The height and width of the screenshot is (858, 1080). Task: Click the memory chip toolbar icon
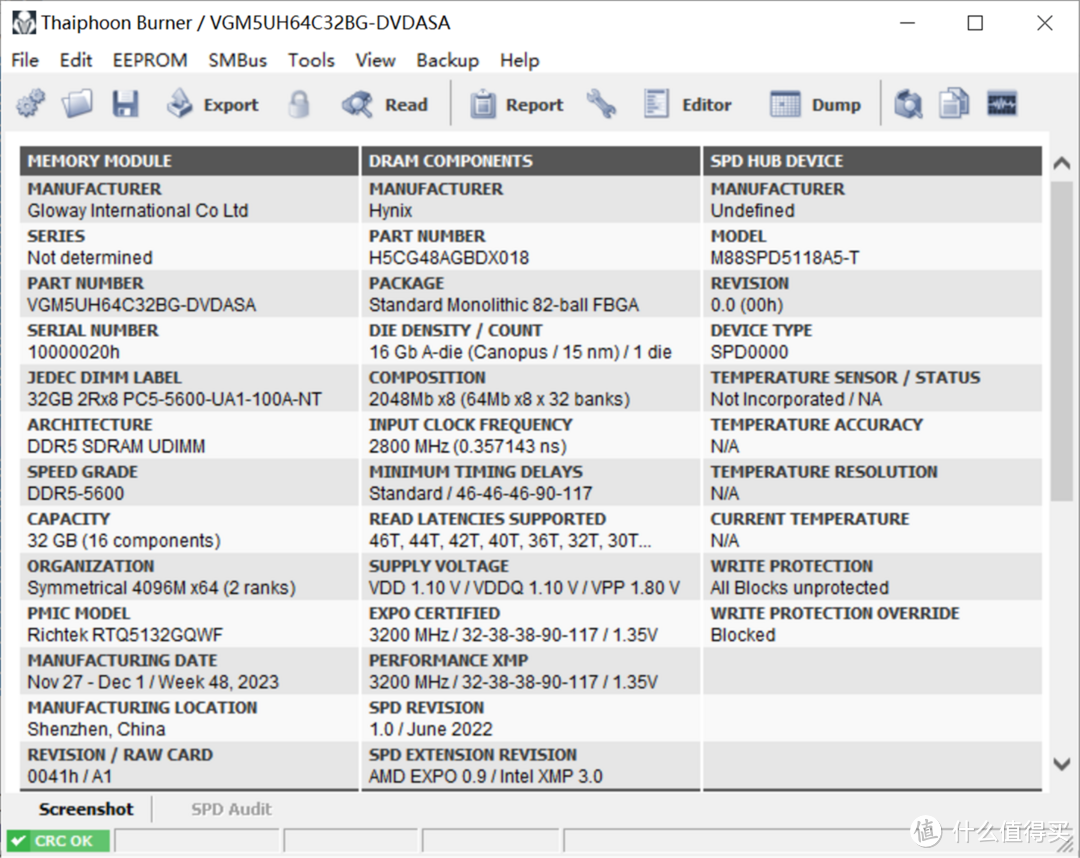point(1001,104)
